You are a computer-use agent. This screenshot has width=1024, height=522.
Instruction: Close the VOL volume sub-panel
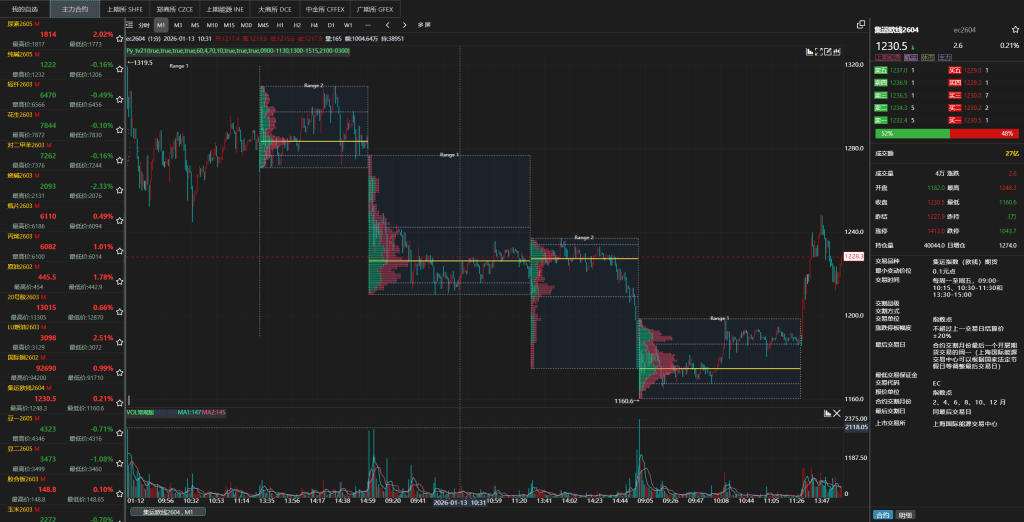(838, 412)
